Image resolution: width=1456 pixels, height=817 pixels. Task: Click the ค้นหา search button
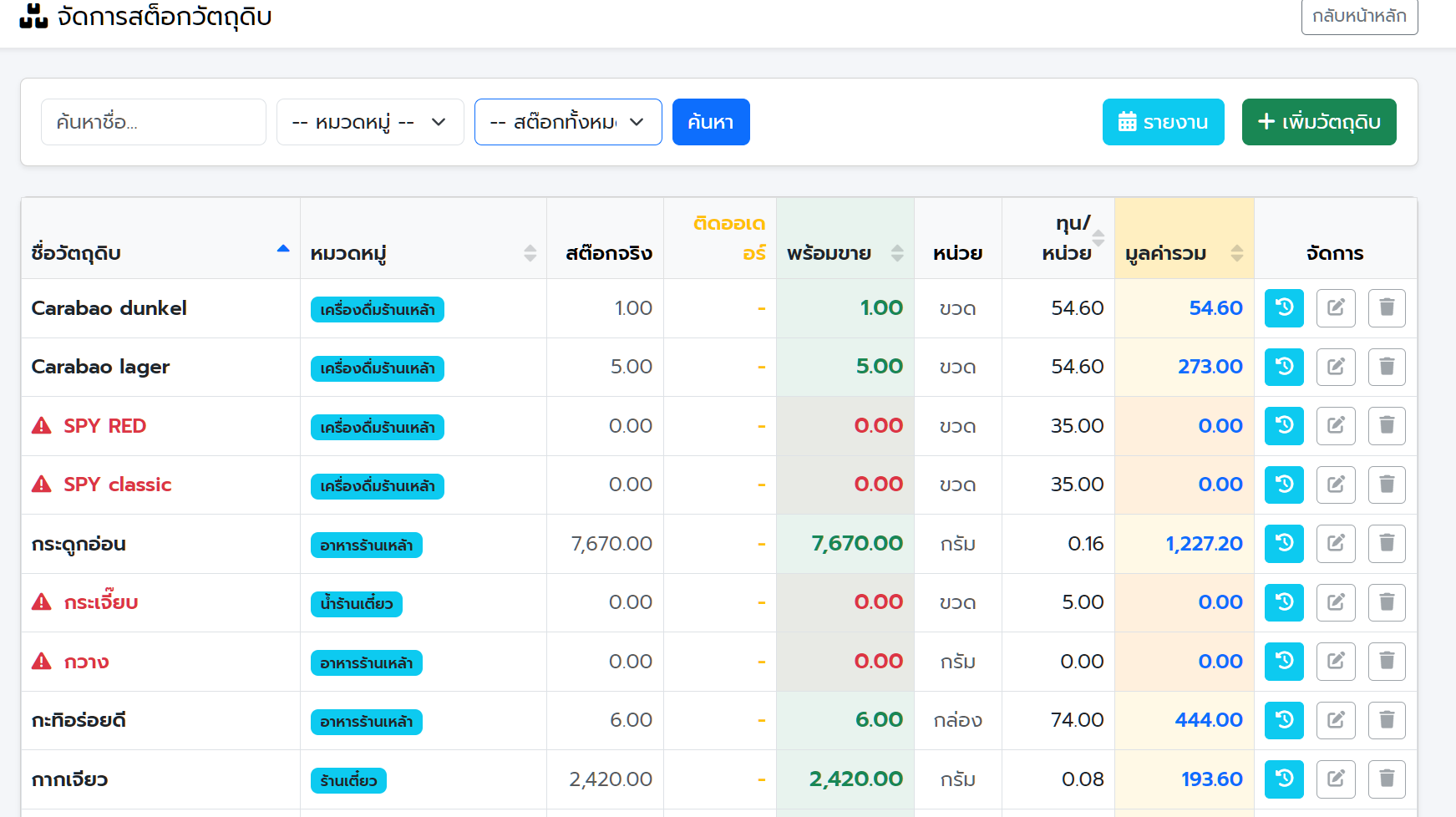711,122
